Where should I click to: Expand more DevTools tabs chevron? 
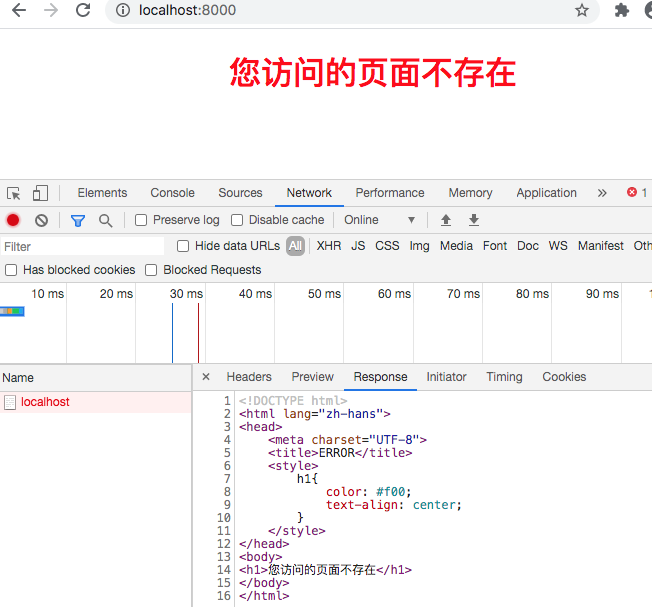602,193
